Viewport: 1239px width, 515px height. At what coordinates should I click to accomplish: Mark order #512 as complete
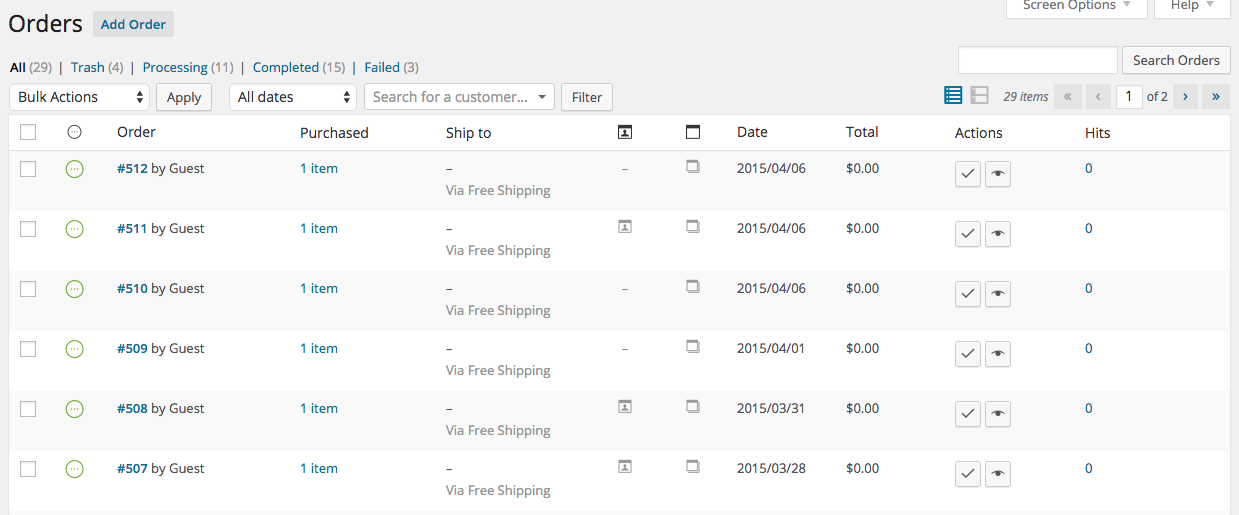(x=967, y=174)
